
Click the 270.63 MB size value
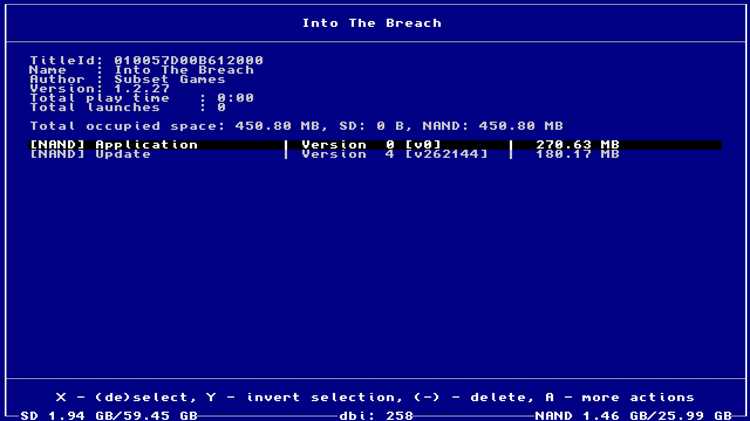[577, 144]
